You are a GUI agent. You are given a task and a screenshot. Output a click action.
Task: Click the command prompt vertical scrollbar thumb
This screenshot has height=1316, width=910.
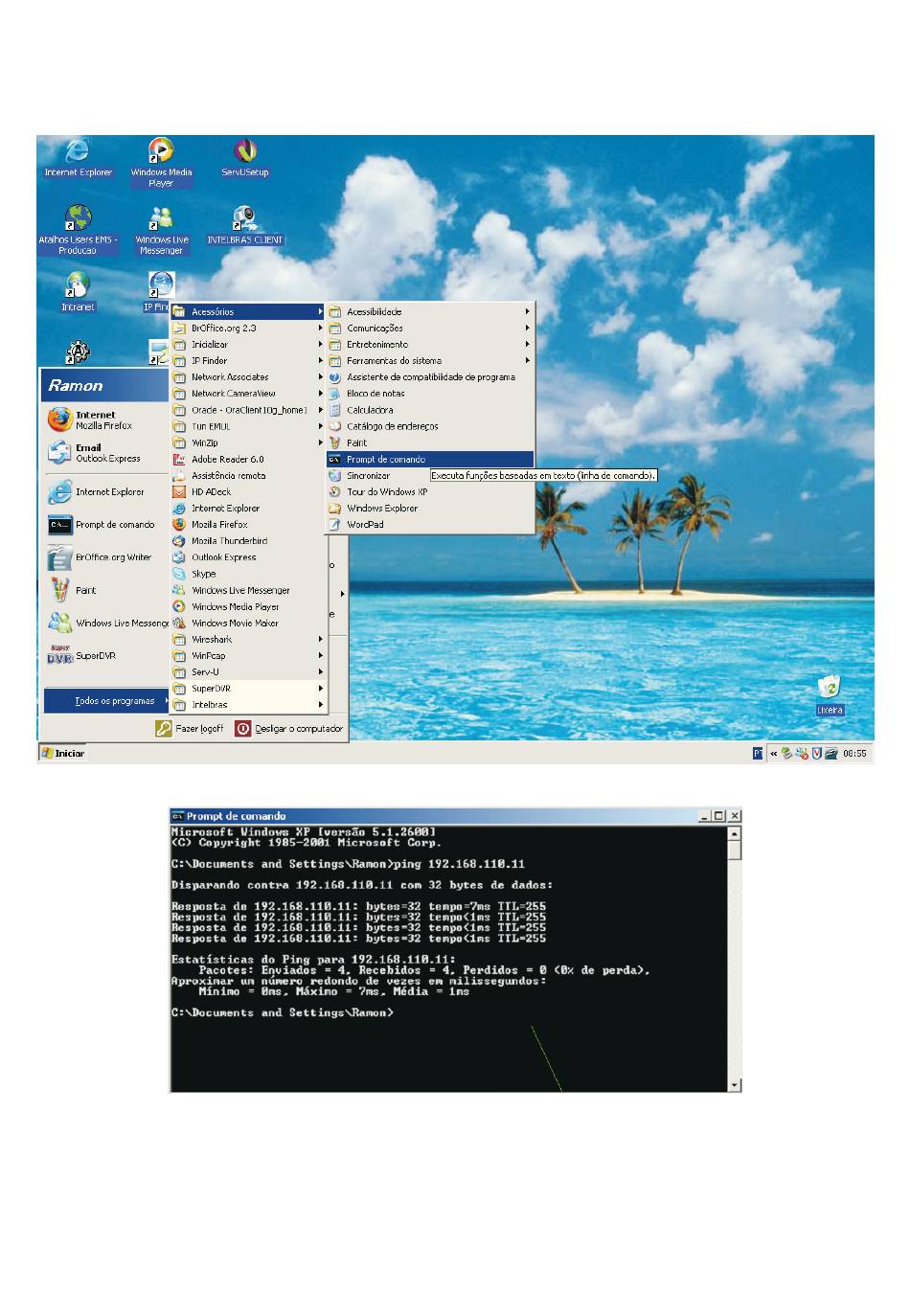pos(735,850)
